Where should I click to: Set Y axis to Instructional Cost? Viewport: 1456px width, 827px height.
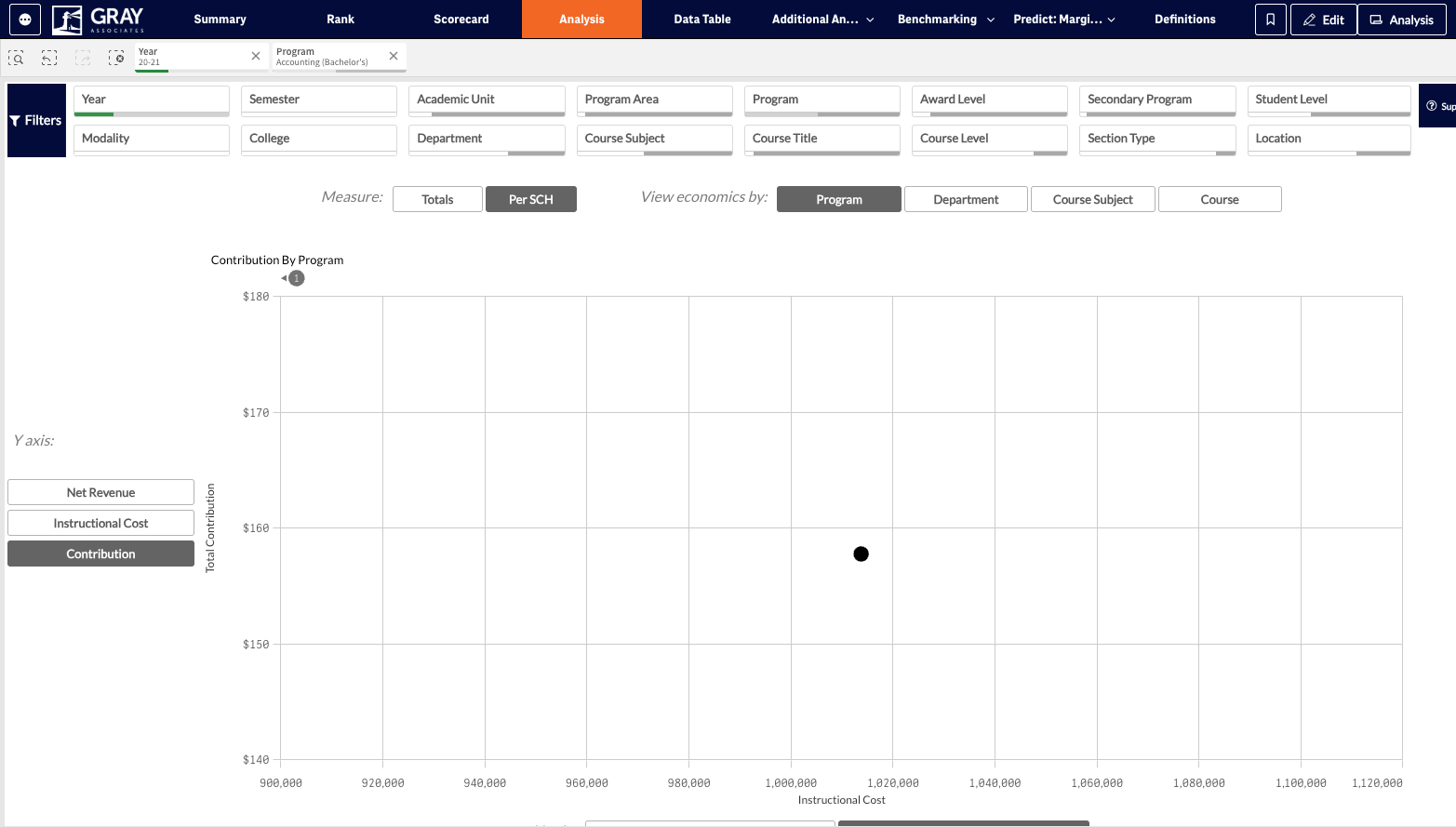click(x=100, y=523)
